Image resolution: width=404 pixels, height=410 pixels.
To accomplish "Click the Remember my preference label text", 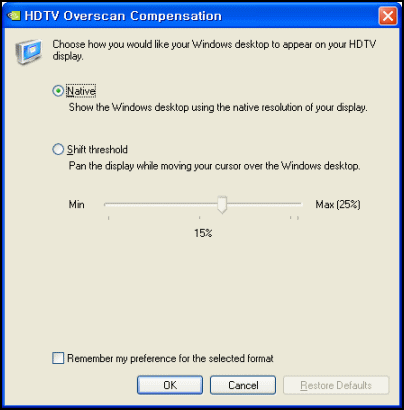I will [x=170, y=358].
